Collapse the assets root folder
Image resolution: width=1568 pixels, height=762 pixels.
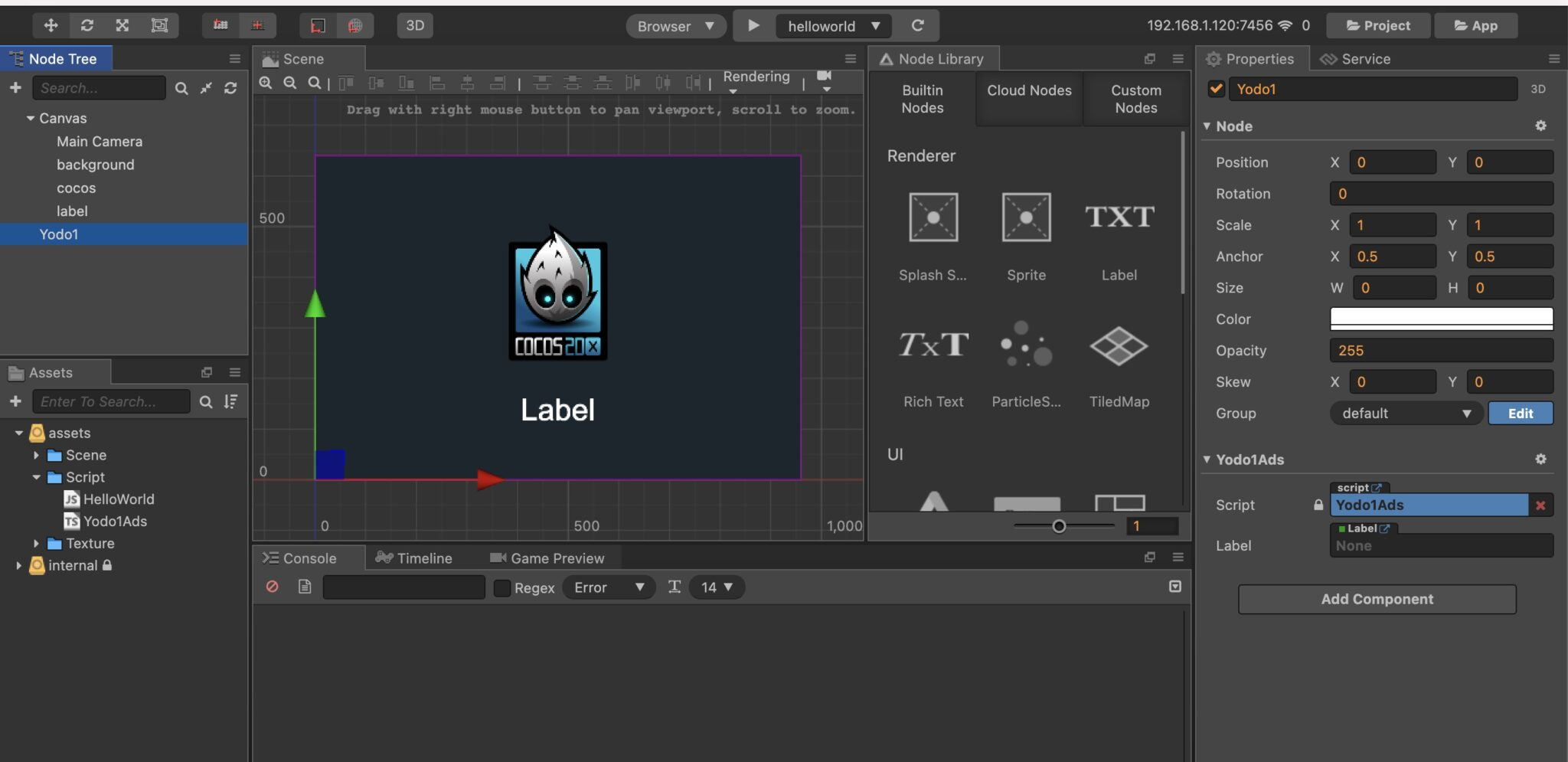pyautogui.click(x=18, y=433)
